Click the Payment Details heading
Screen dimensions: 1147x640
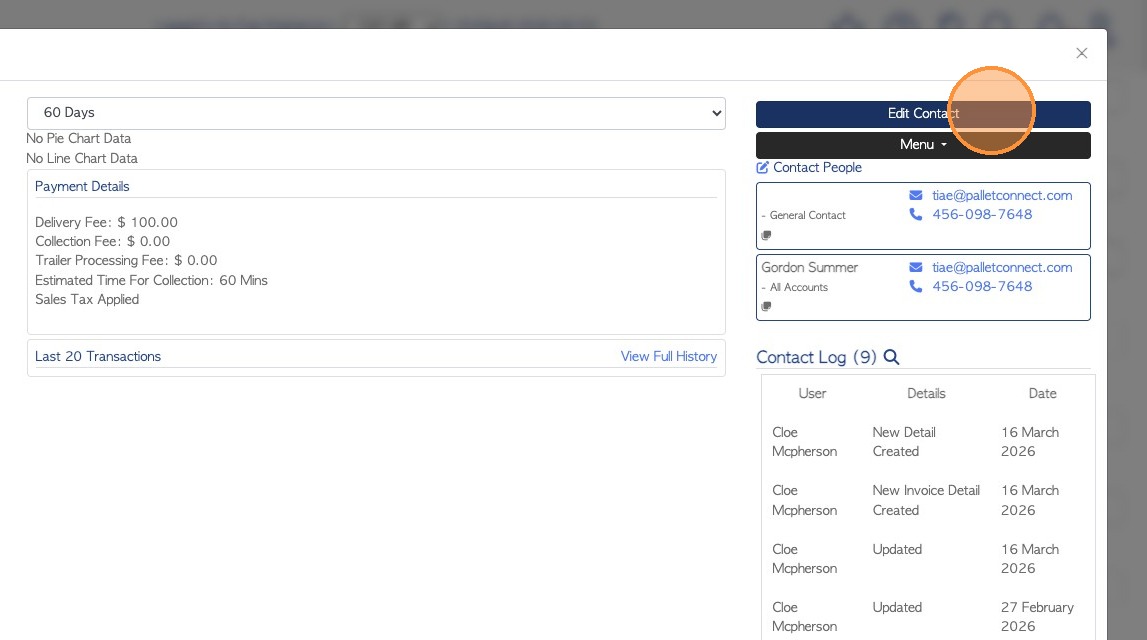[x=82, y=187]
